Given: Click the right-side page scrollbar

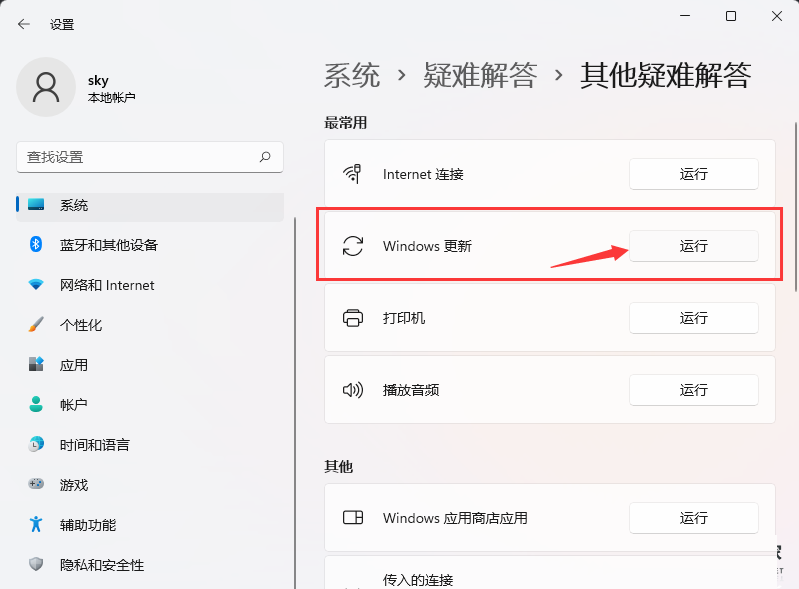Looking at the screenshot, I should 796,207.
